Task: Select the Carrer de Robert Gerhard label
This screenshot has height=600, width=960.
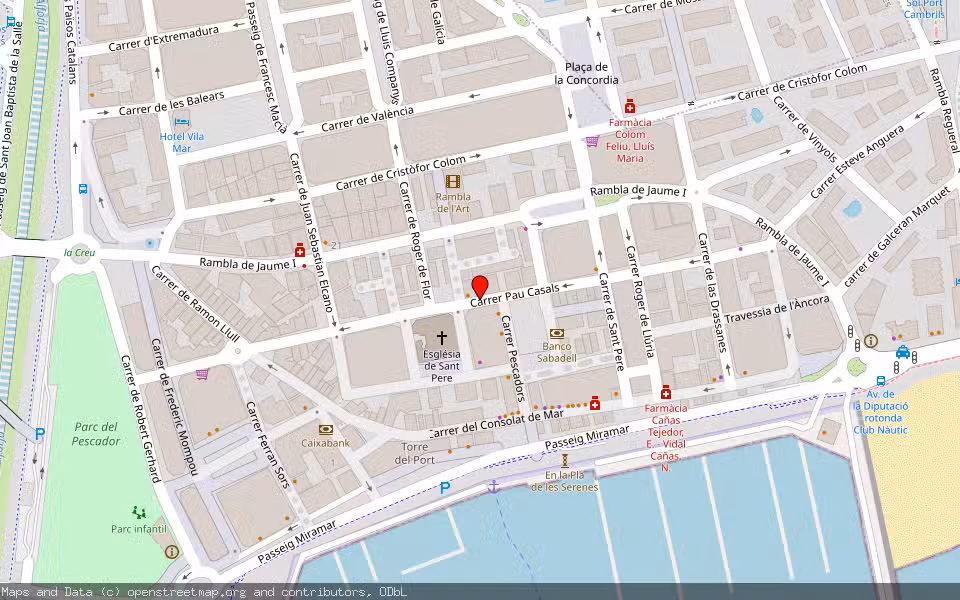Action: (141, 419)
